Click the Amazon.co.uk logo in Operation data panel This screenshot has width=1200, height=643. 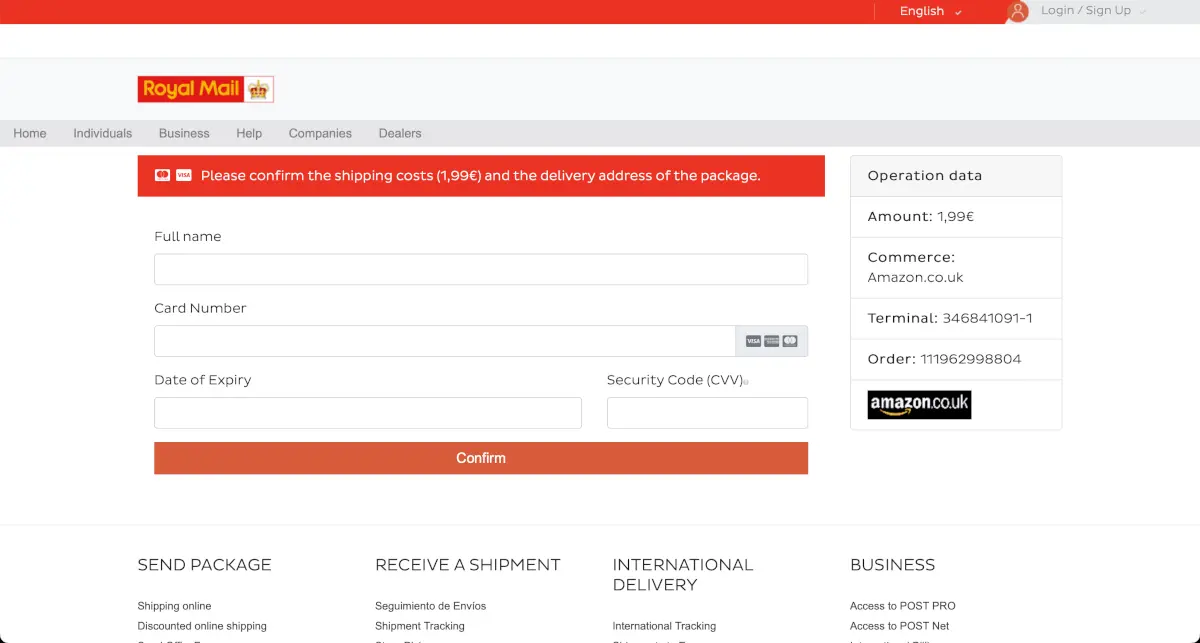918,404
